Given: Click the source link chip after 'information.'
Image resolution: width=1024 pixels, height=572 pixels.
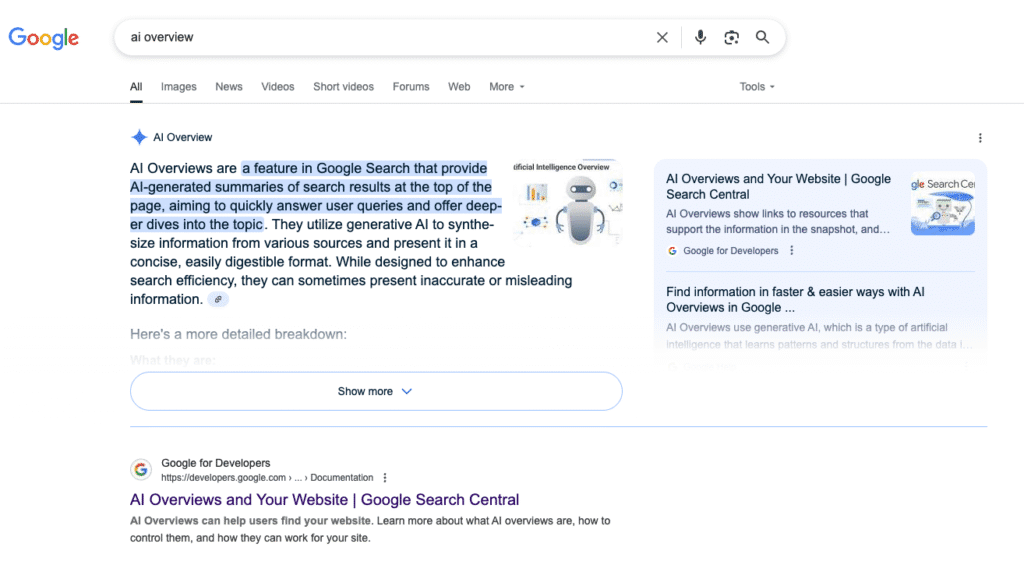Looking at the screenshot, I should [218, 300].
